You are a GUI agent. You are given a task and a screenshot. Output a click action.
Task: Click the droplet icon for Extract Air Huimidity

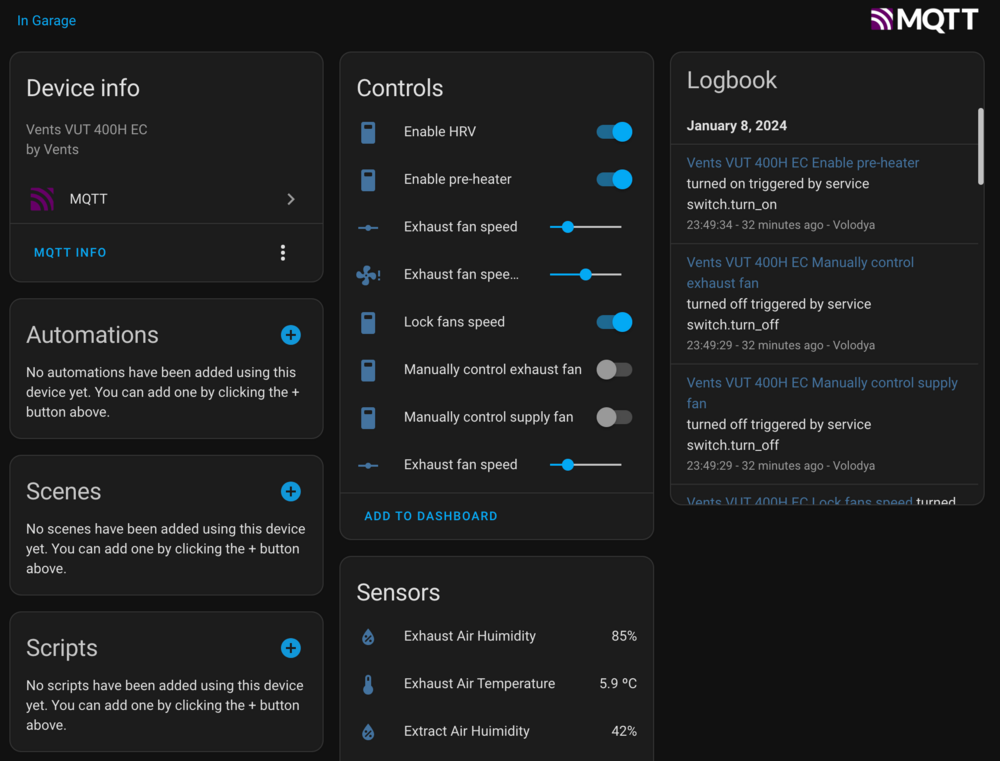[x=370, y=731]
